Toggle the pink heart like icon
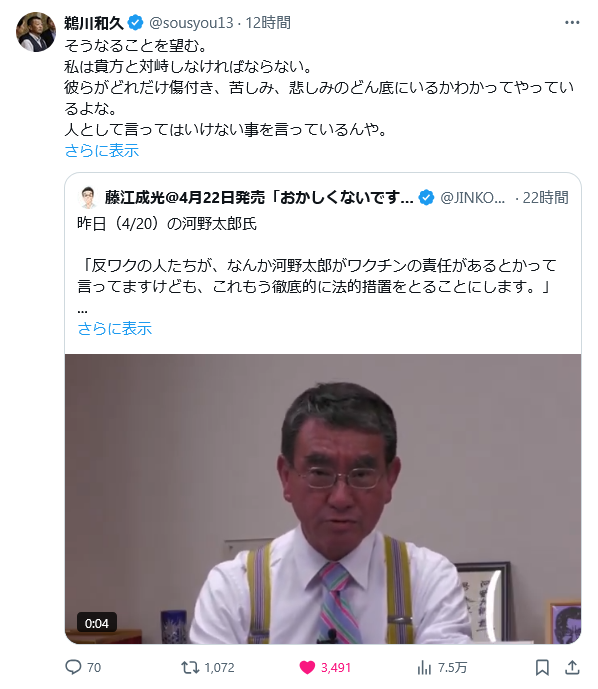 tap(307, 667)
